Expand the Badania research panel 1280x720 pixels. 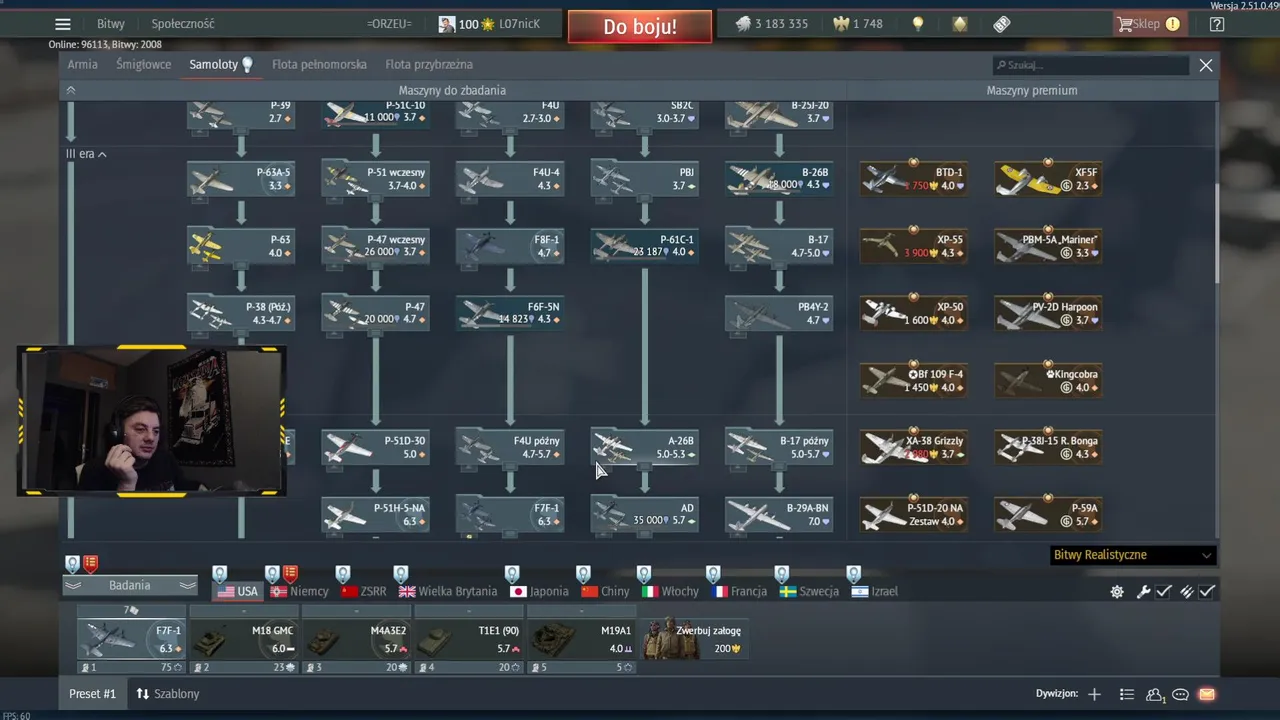(130, 585)
